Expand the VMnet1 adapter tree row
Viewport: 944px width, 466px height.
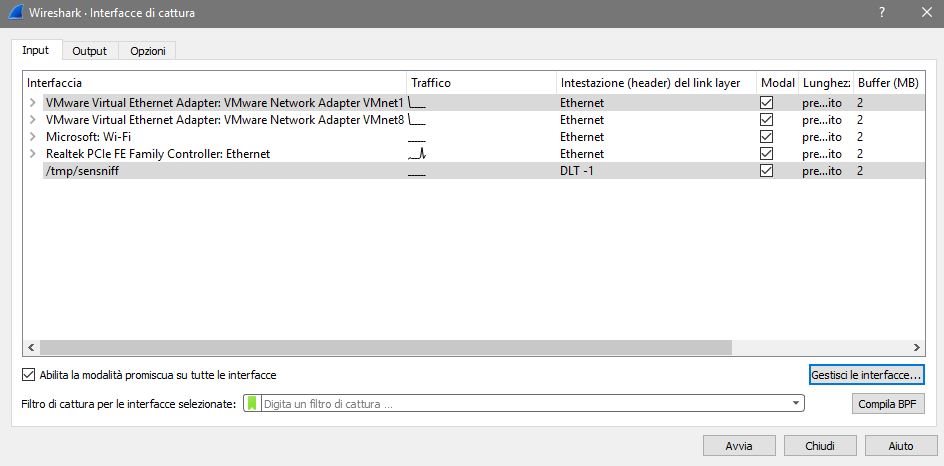point(33,103)
